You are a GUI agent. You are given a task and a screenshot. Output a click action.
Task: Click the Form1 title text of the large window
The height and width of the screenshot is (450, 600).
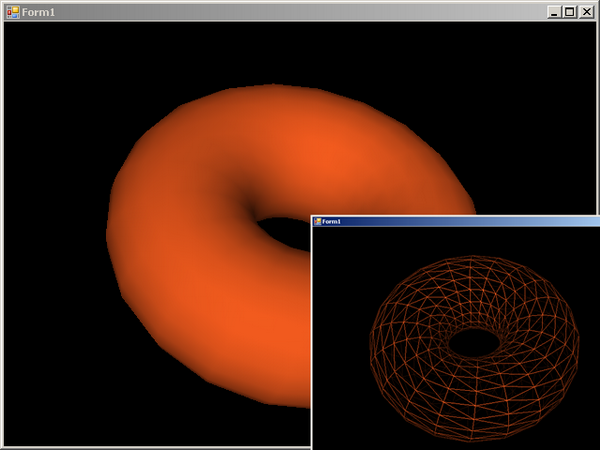click(x=38, y=13)
